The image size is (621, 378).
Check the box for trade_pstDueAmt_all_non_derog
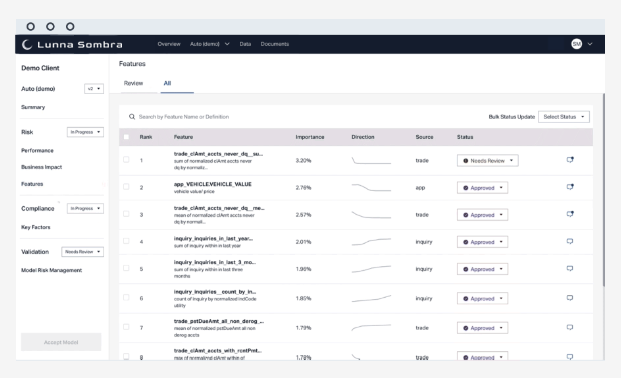tap(126, 327)
